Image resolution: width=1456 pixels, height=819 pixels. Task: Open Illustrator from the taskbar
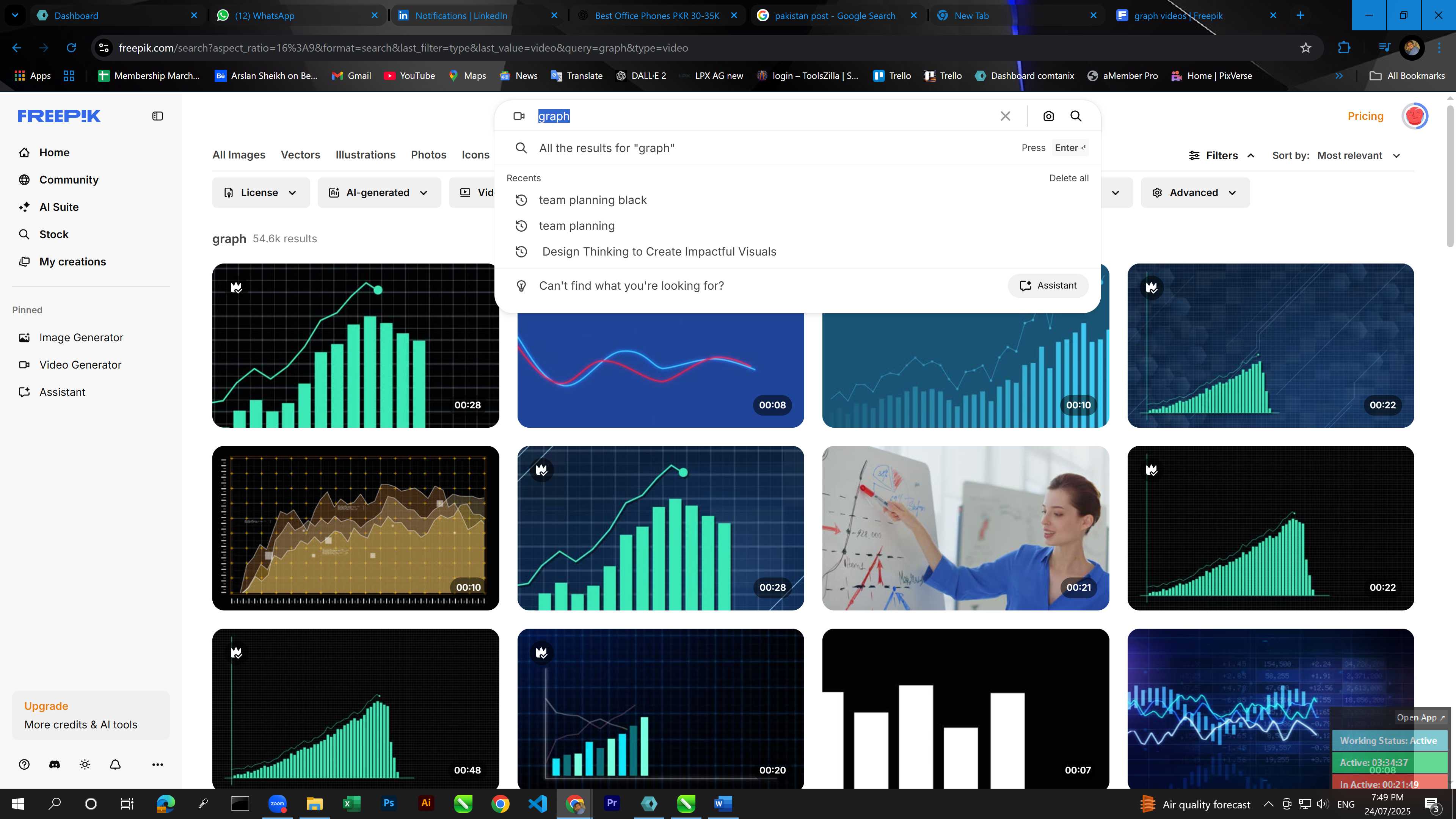tap(425, 803)
